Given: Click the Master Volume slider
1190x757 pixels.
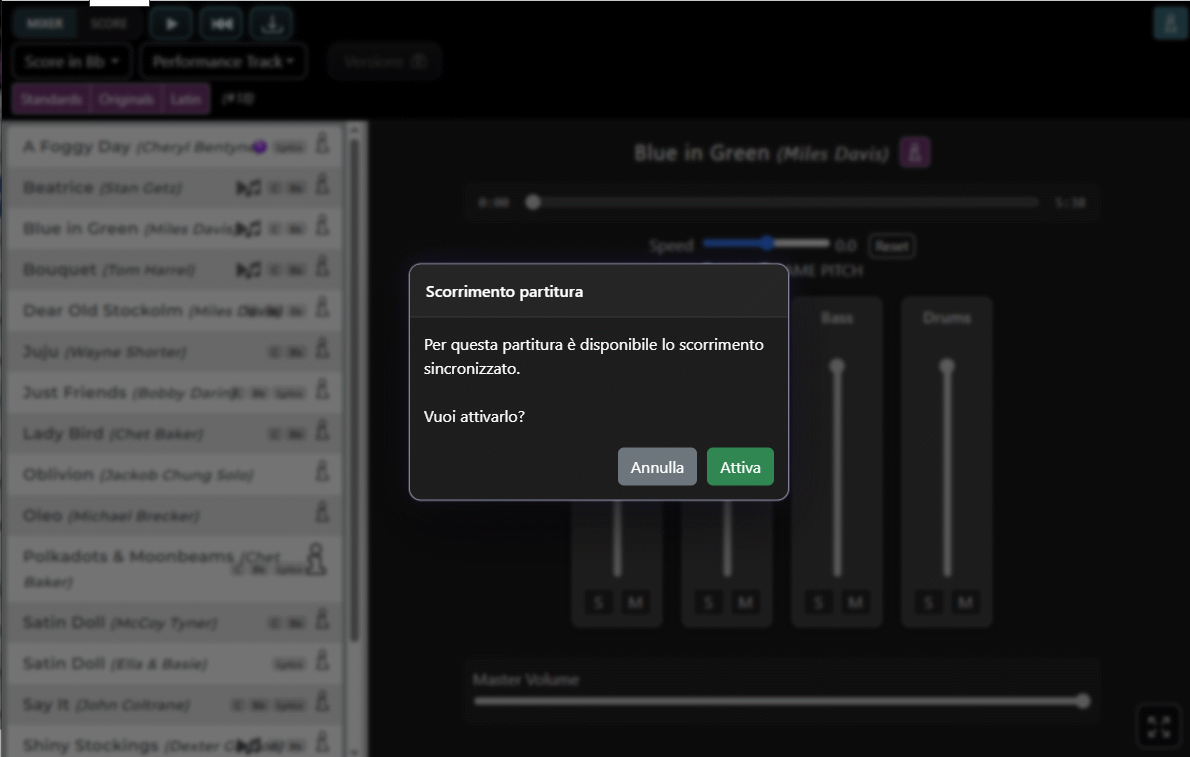Looking at the screenshot, I should [782, 701].
